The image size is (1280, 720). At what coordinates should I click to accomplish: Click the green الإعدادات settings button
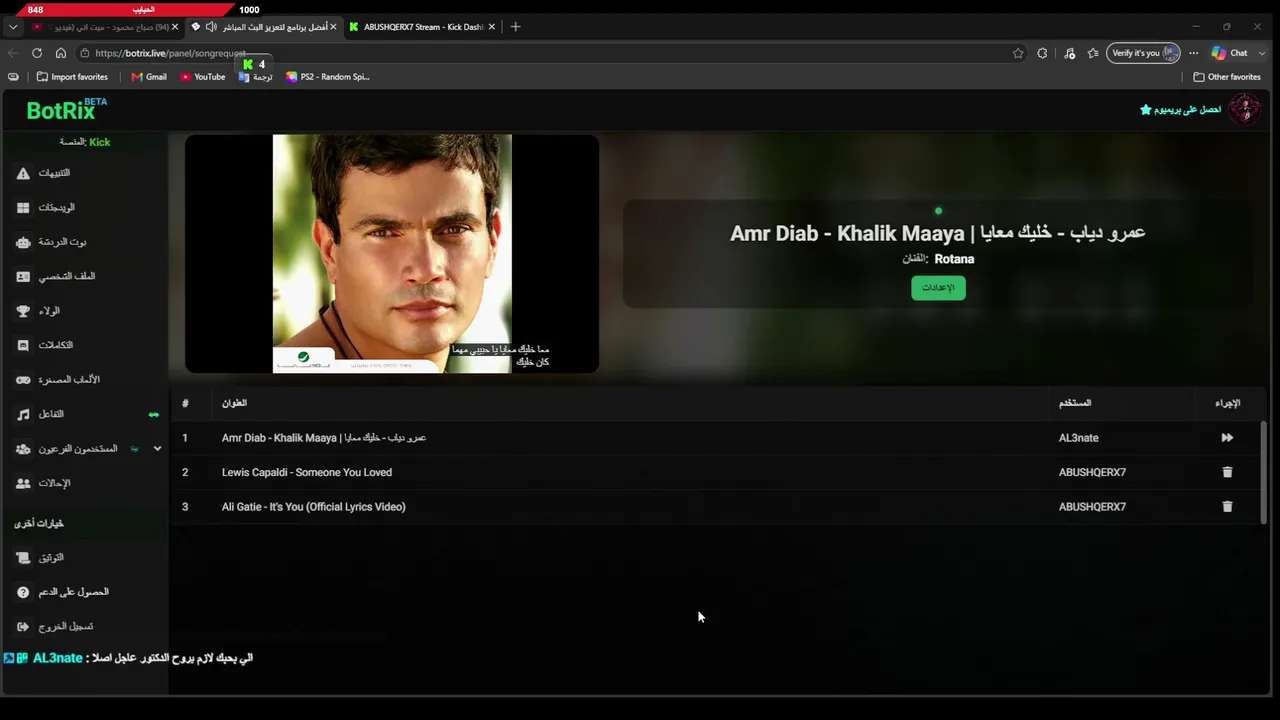click(x=938, y=288)
